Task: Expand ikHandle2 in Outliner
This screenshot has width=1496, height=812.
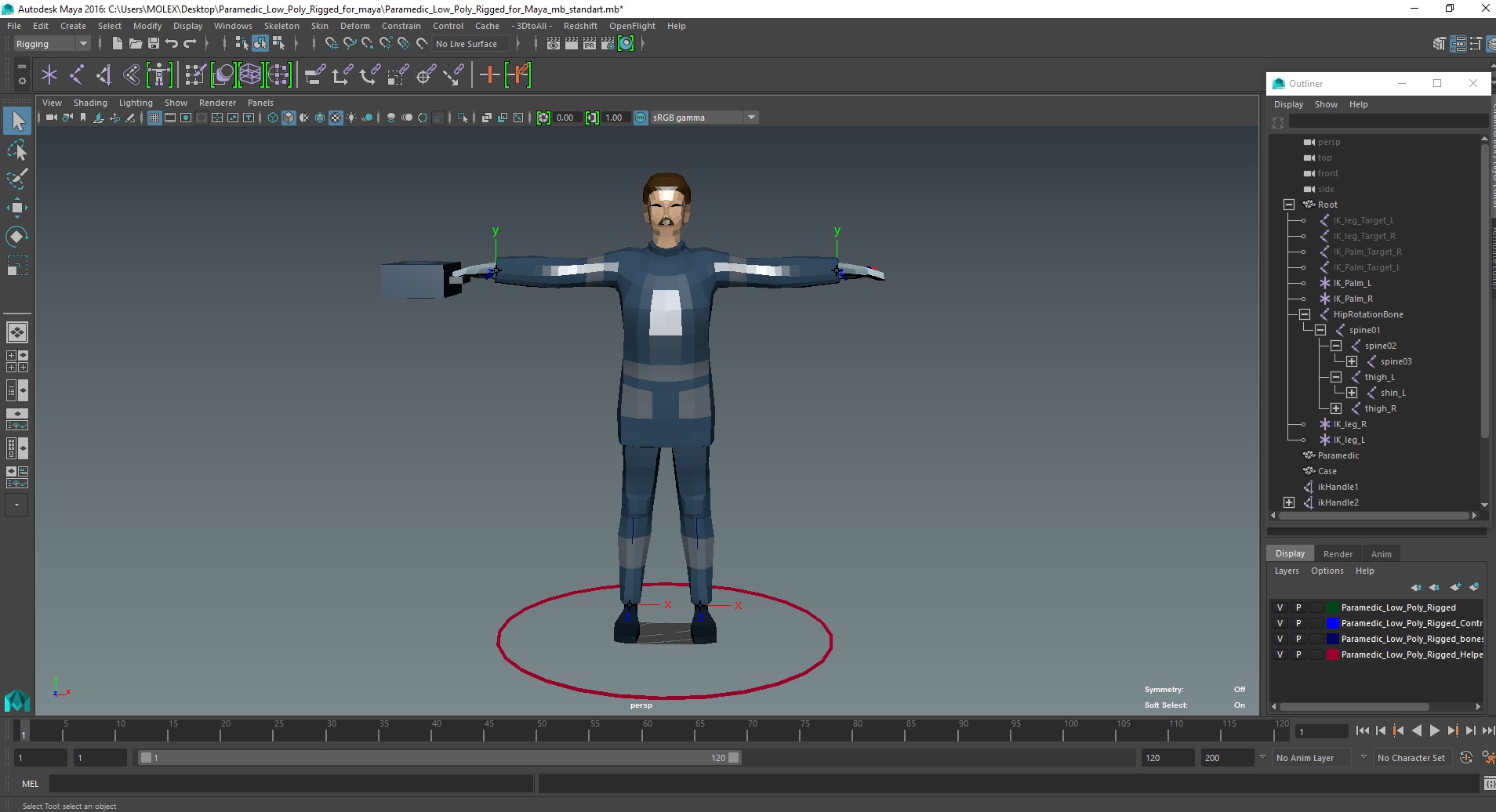Action: coord(1289,502)
